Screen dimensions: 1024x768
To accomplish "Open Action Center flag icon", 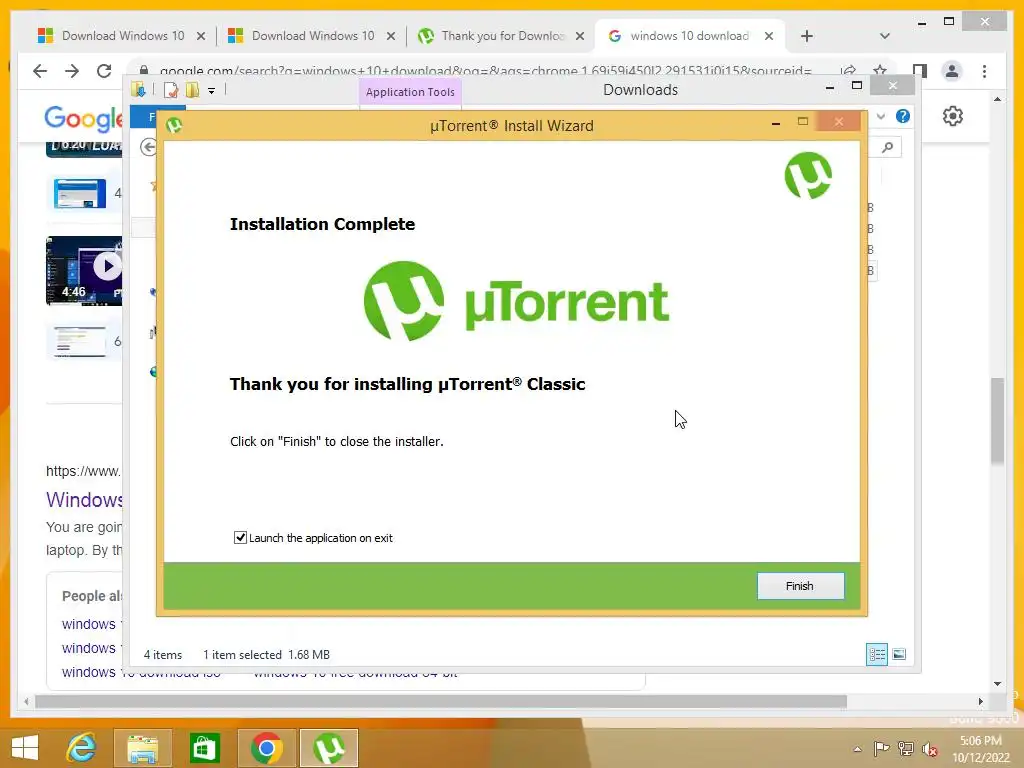I will (x=881, y=749).
